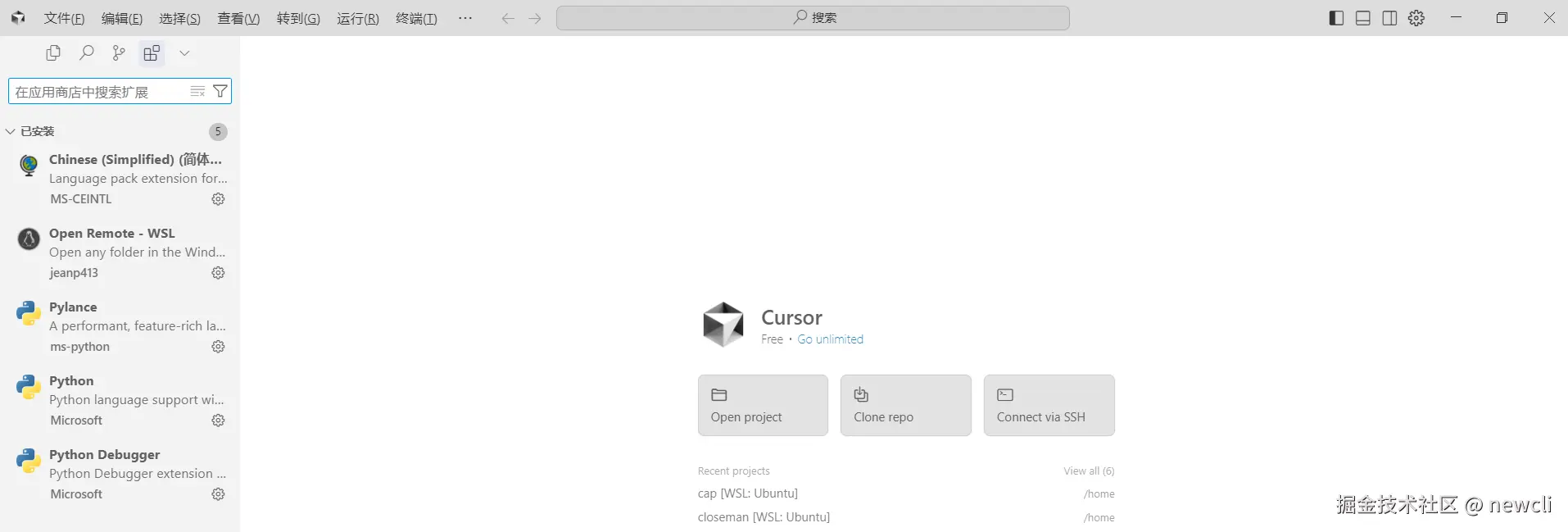Go forward with right arrow
The height and width of the screenshot is (532, 1568).
click(535, 18)
